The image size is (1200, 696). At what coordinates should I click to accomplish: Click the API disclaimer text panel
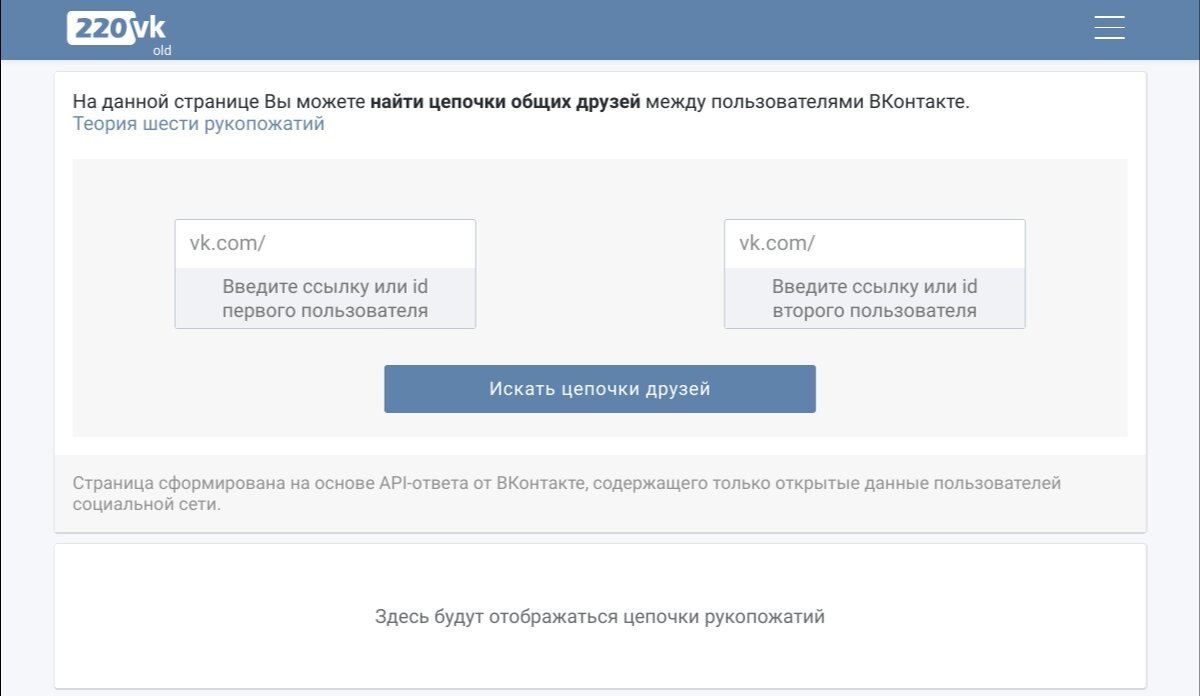click(600, 494)
